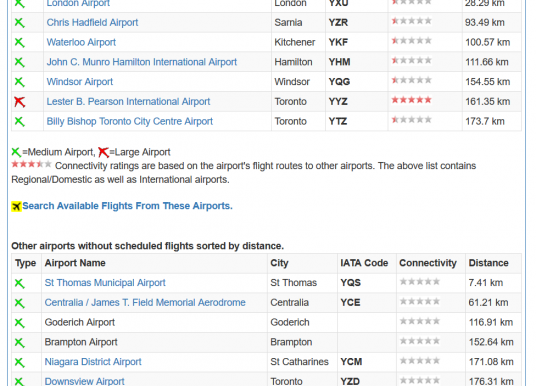Click green icon next to Windsor Airport

point(19,82)
